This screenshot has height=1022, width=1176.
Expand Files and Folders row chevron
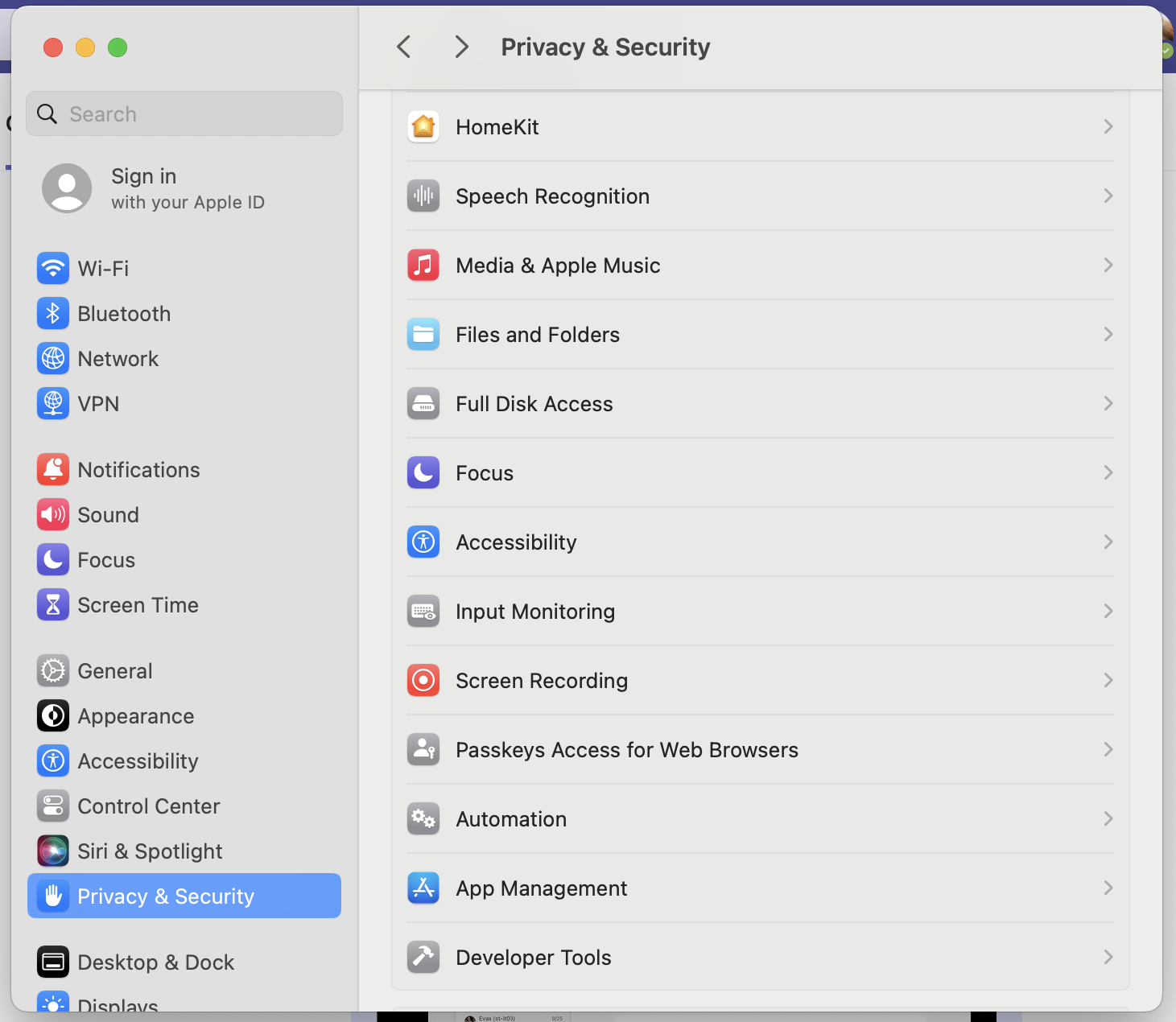pos(1108,335)
